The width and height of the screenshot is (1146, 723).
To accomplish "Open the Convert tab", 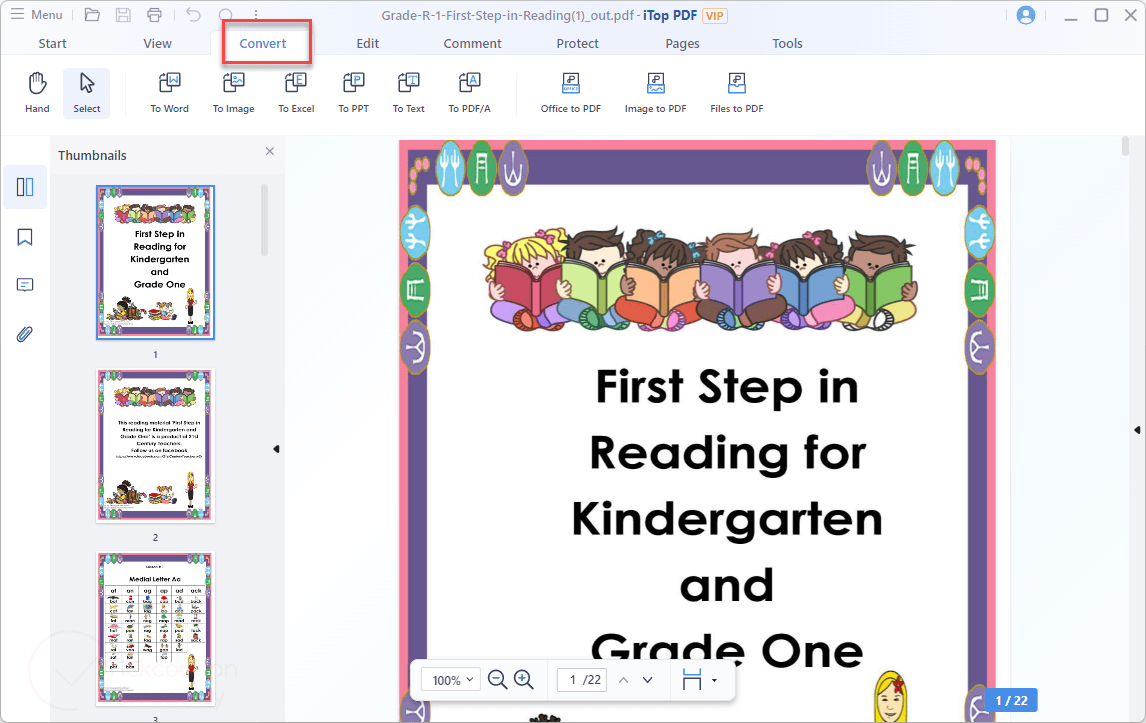I will tap(263, 43).
